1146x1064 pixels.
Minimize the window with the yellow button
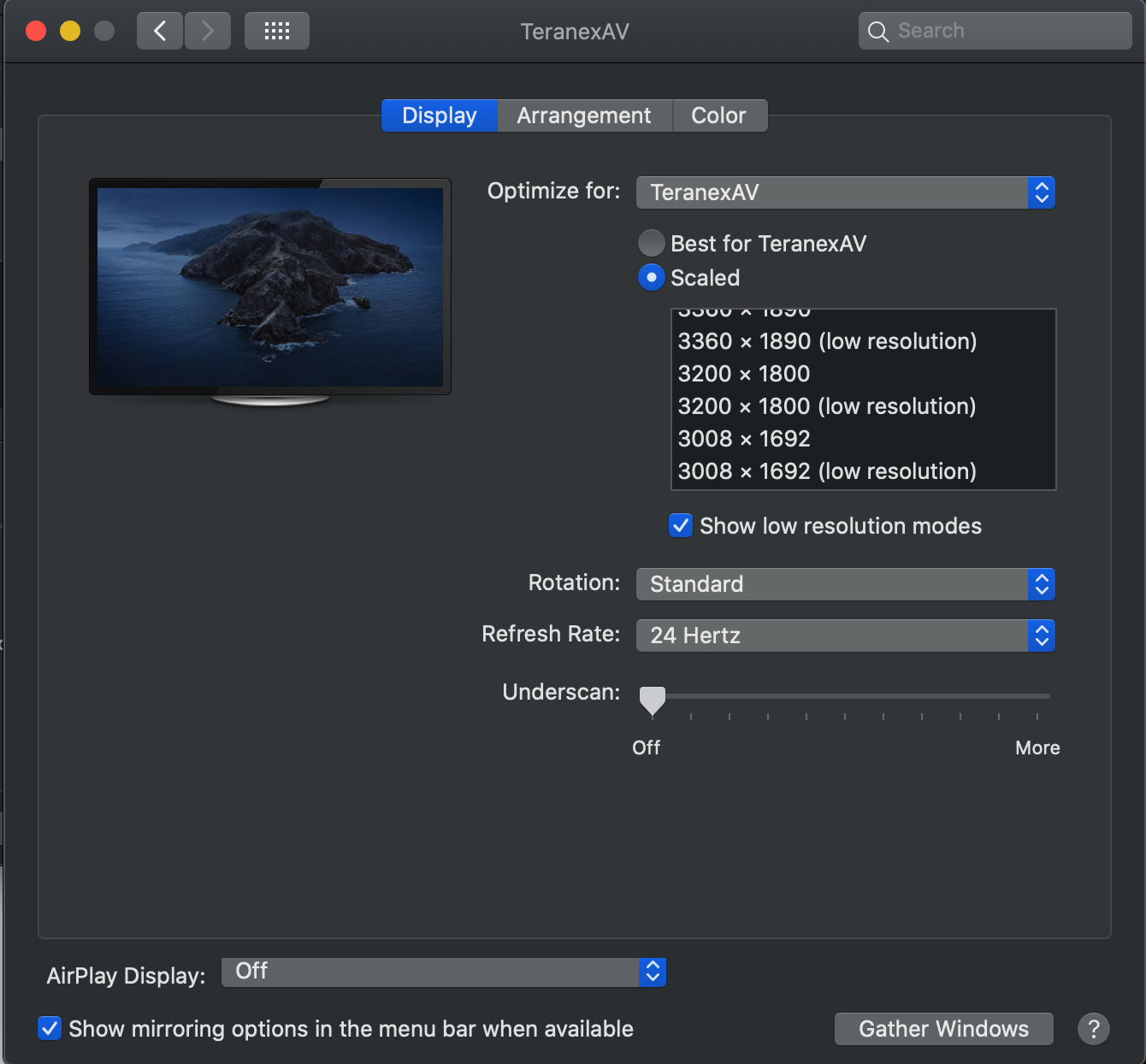click(x=70, y=32)
